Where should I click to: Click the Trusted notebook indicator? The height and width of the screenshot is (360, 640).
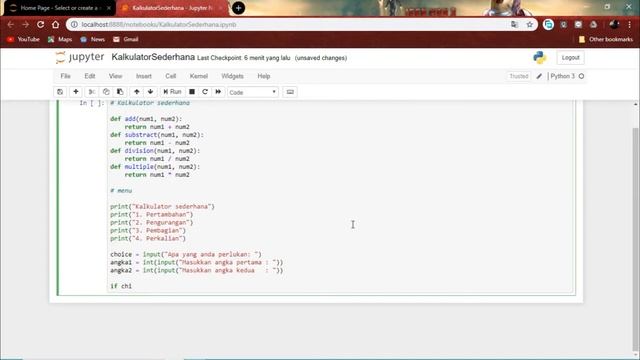coord(519,76)
